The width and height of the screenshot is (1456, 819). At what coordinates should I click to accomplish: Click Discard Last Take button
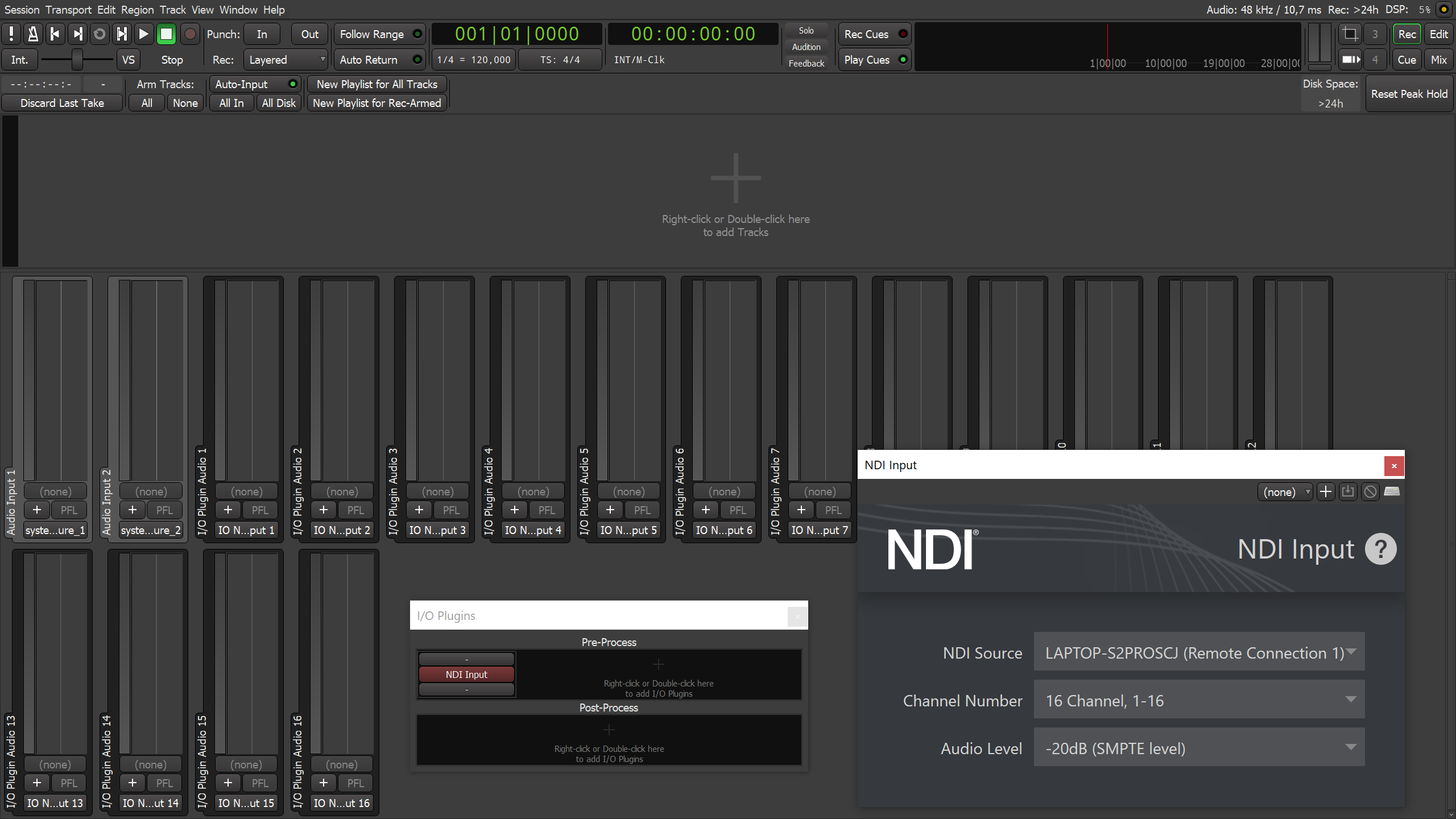tap(62, 103)
